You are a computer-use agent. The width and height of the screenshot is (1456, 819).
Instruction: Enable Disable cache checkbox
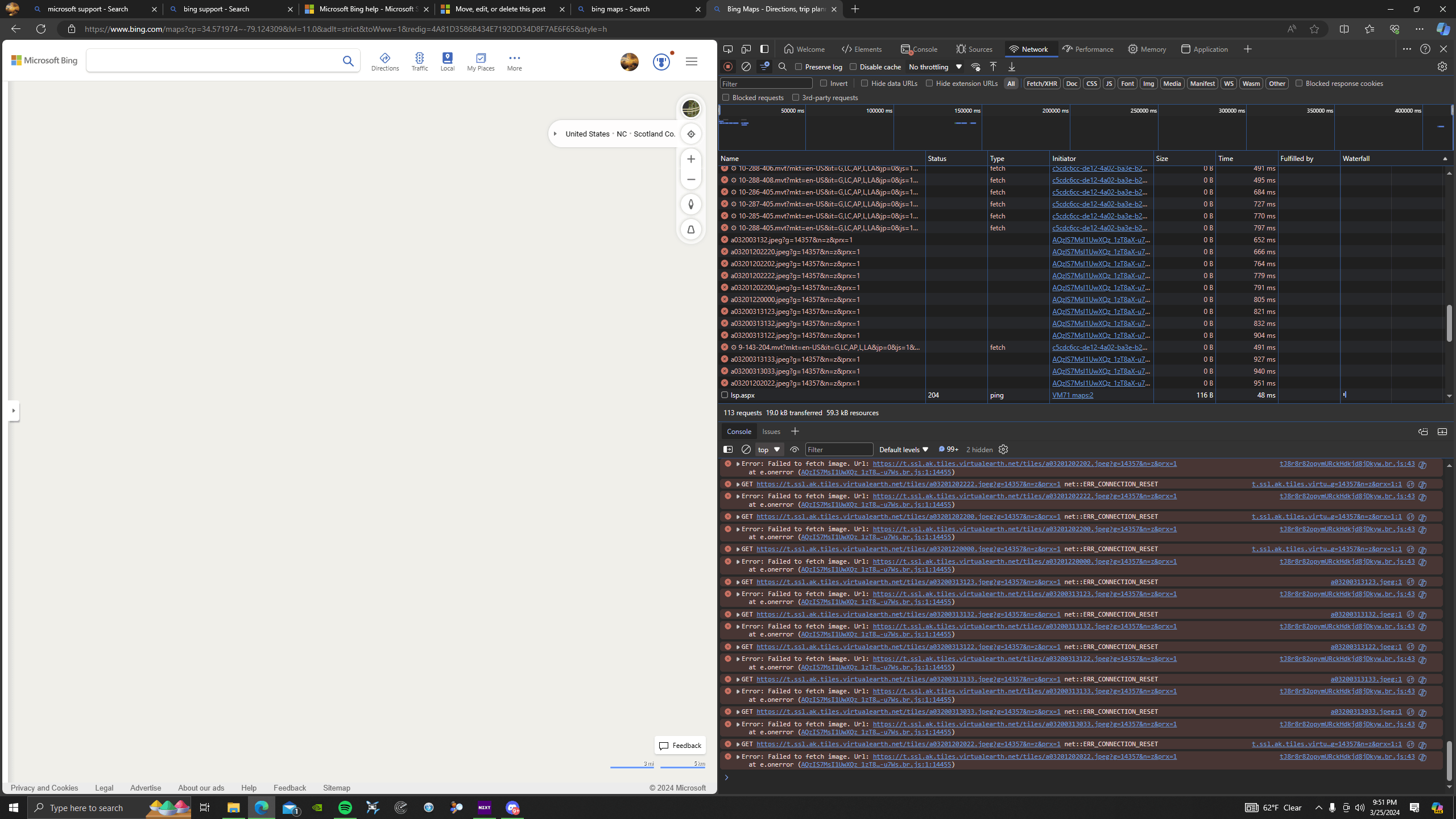853,67
